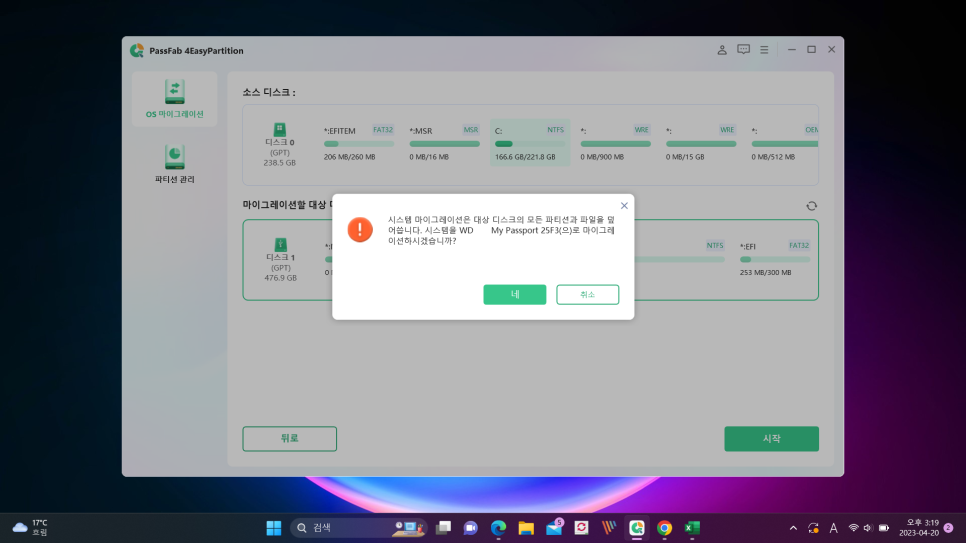Open the red sync app on taskbar

click(581, 528)
